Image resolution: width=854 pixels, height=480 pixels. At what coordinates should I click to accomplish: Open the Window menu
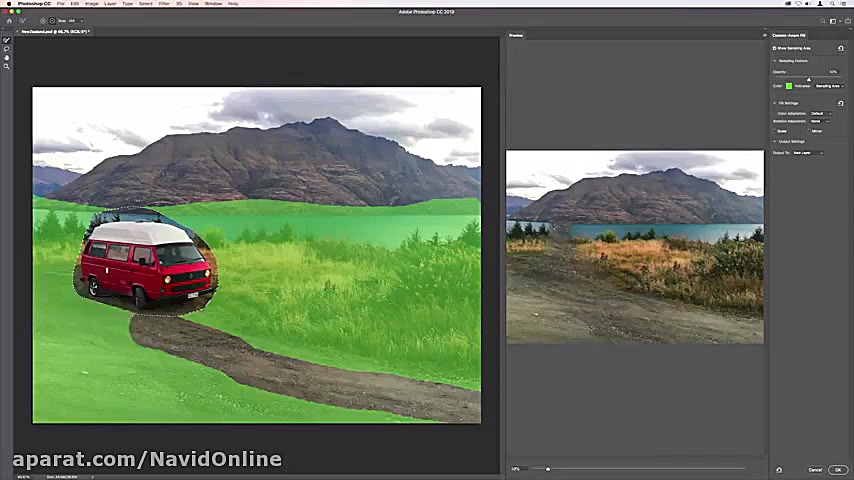coord(213,3)
